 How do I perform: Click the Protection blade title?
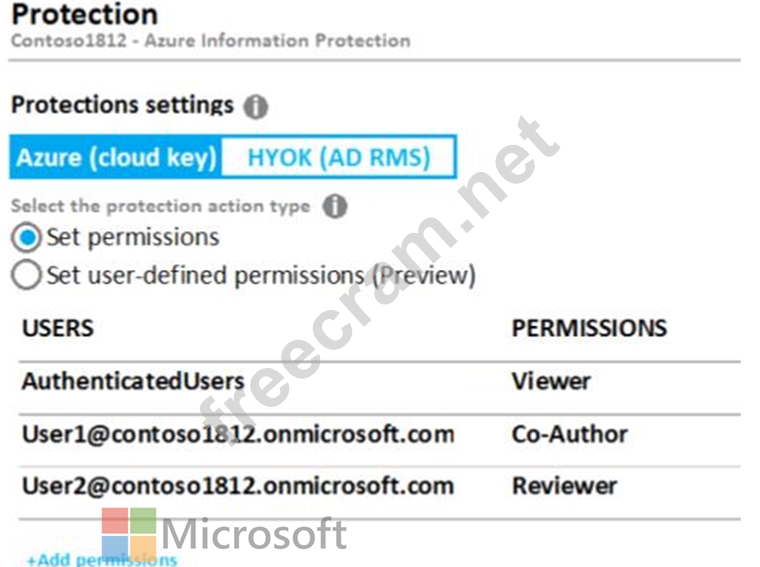point(84,15)
